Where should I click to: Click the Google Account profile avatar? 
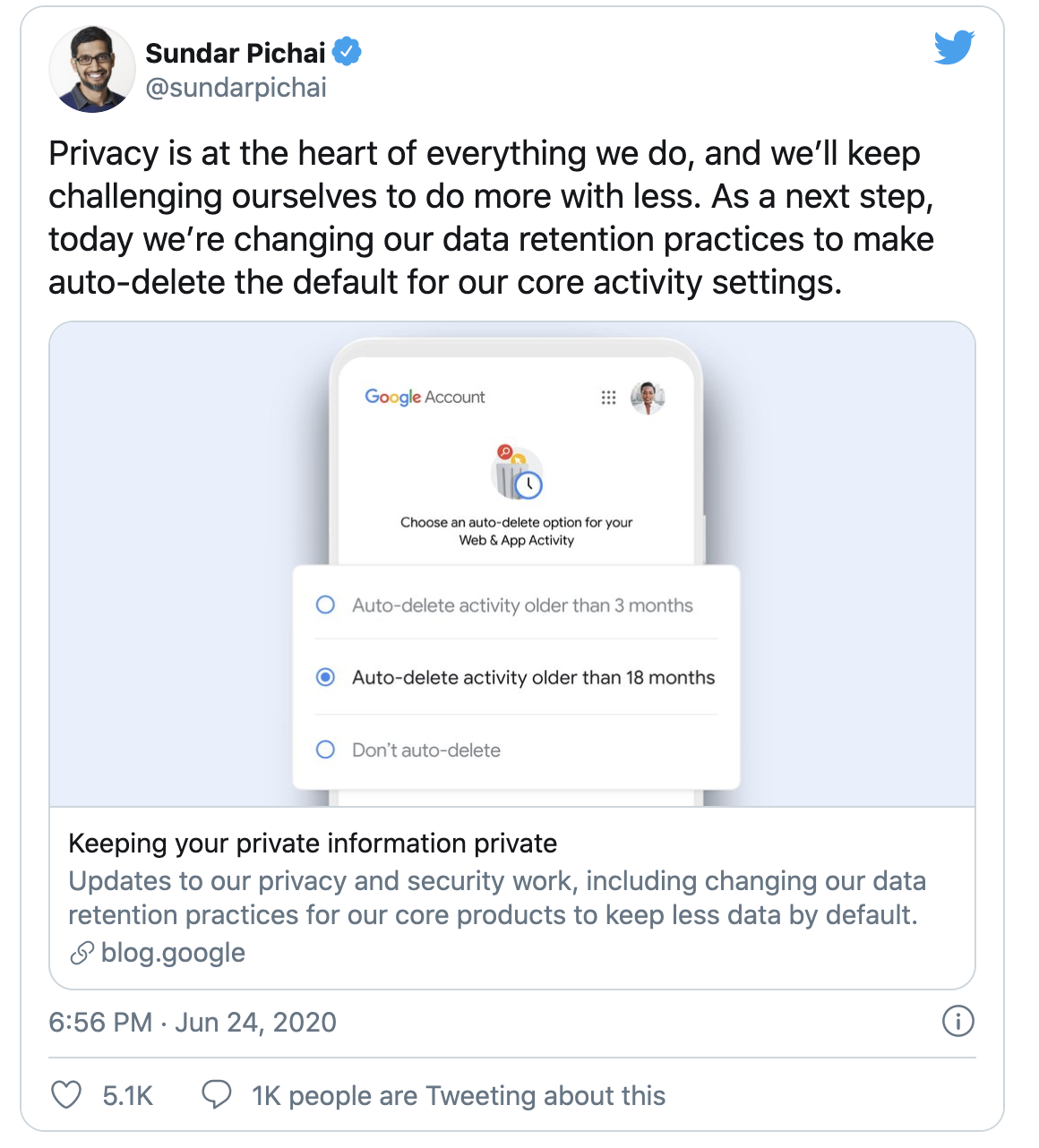(648, 397)
